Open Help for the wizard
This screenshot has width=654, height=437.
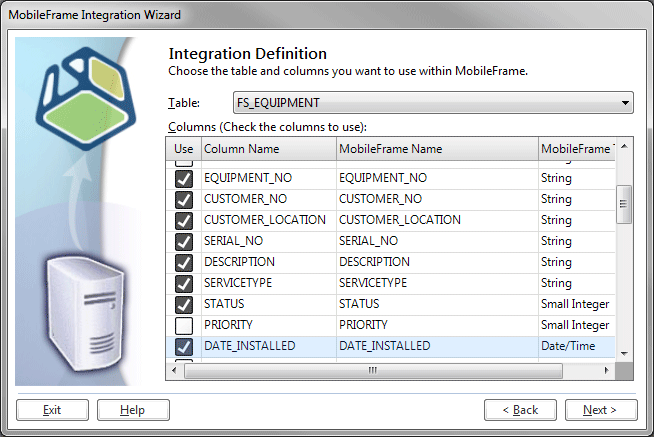click(133, 410)
